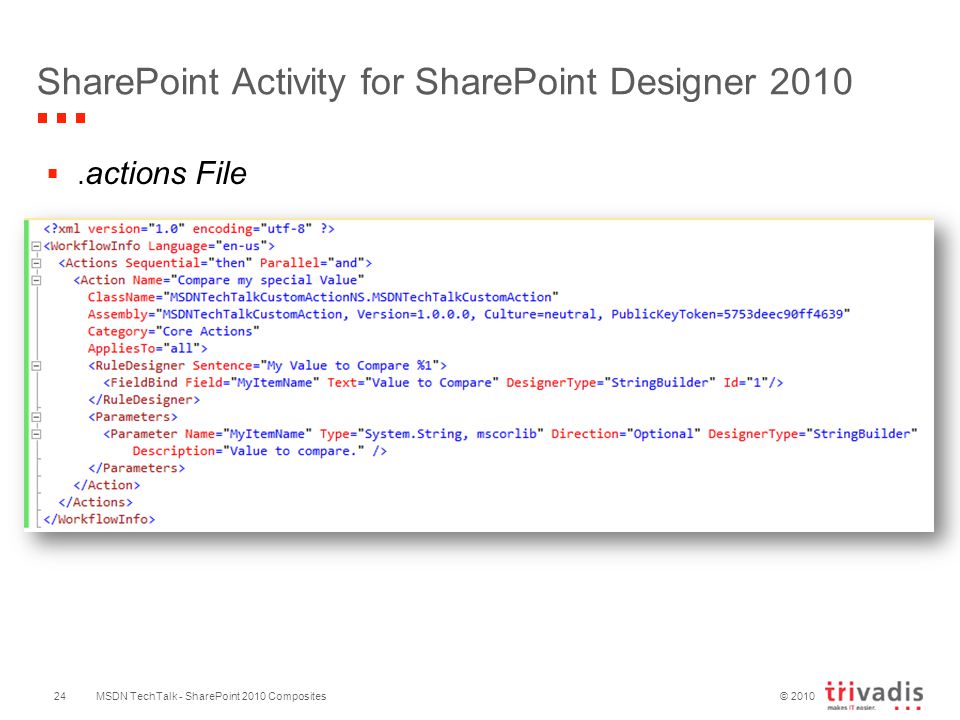Click the trivadis logo
960x720 pixels.
click(x=874, y=695)
